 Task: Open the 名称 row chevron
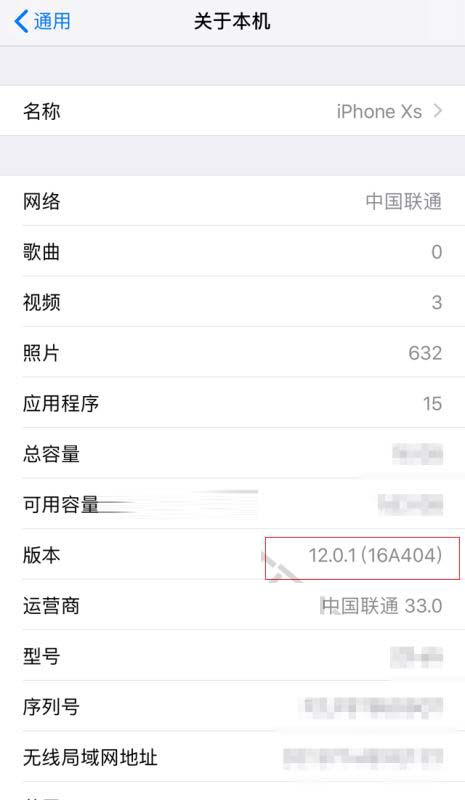pyautogui.click(x=437, y=111)
